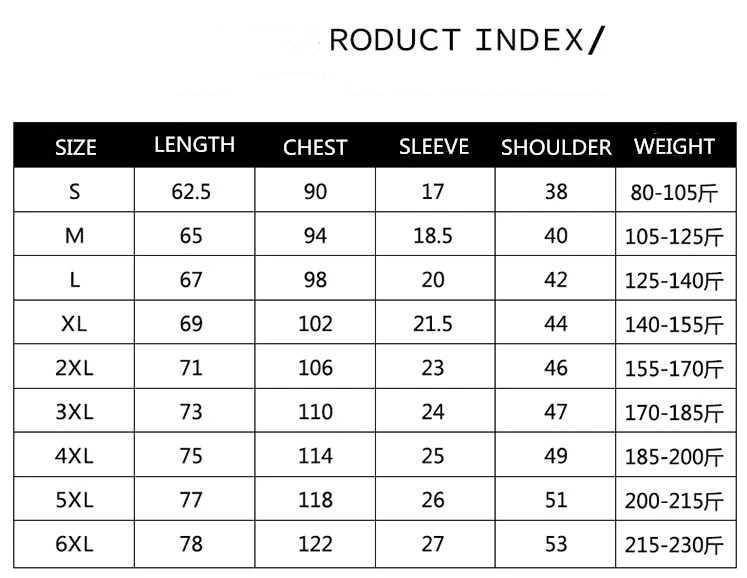Screen dimensions: 747x578
Task: Click the chest value 102
Action: pos(315,324)
